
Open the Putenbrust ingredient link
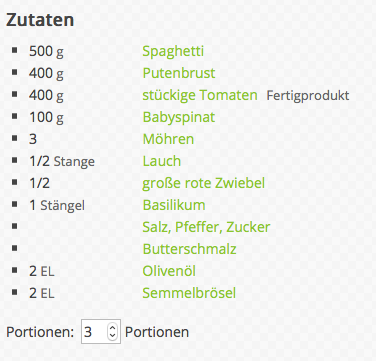(x=179, y=73)
